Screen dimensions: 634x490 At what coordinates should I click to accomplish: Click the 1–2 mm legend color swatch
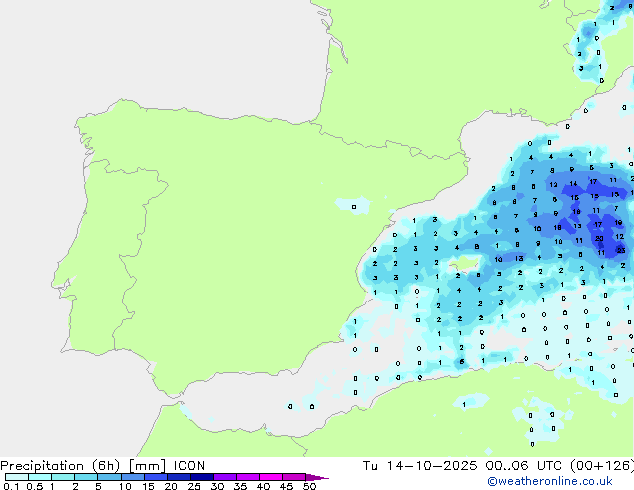point(63,477)
